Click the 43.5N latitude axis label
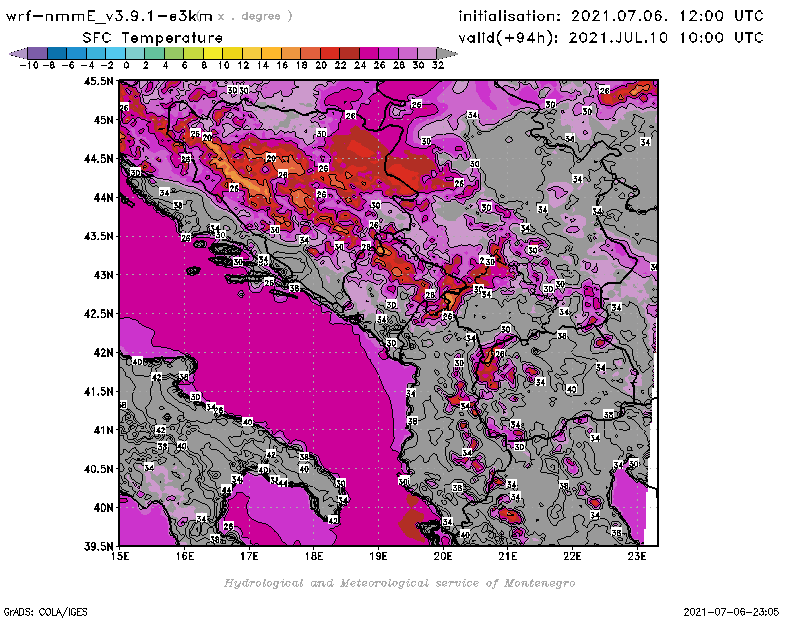This screenshot has width=800, height=618. (x=98, y=236)
